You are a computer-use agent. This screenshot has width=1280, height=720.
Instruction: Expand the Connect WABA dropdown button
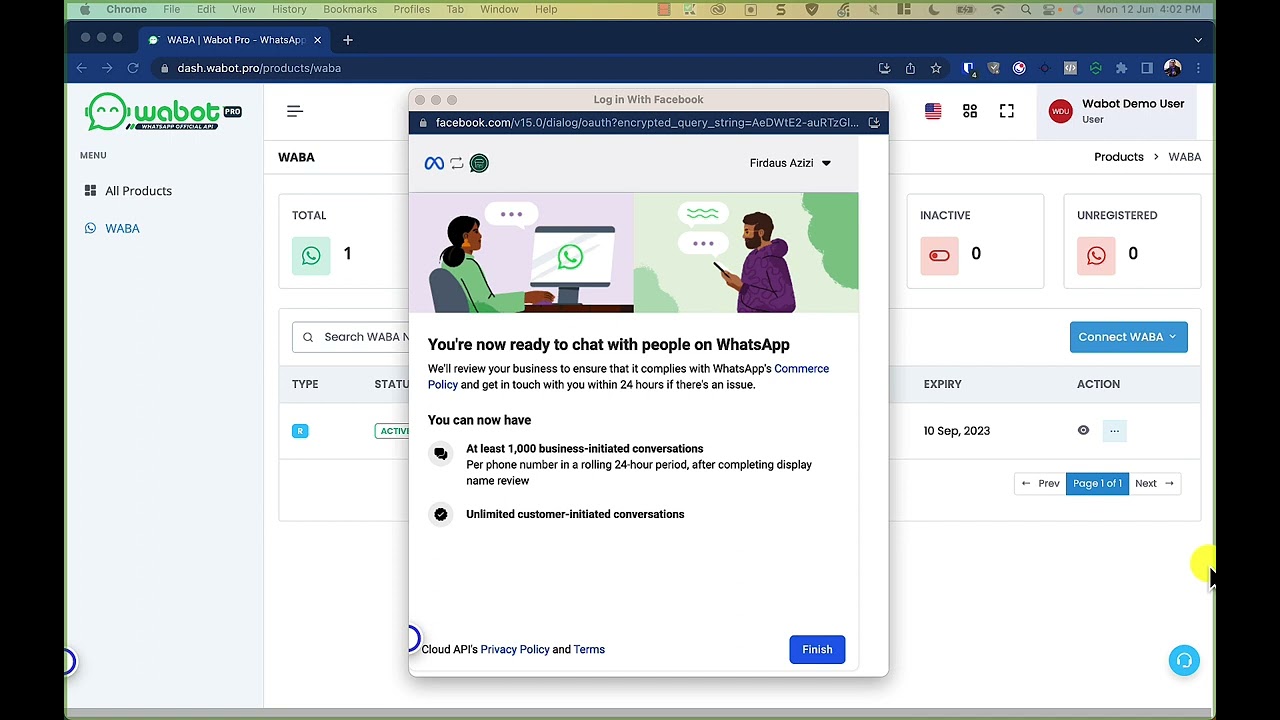(1128, 337)
